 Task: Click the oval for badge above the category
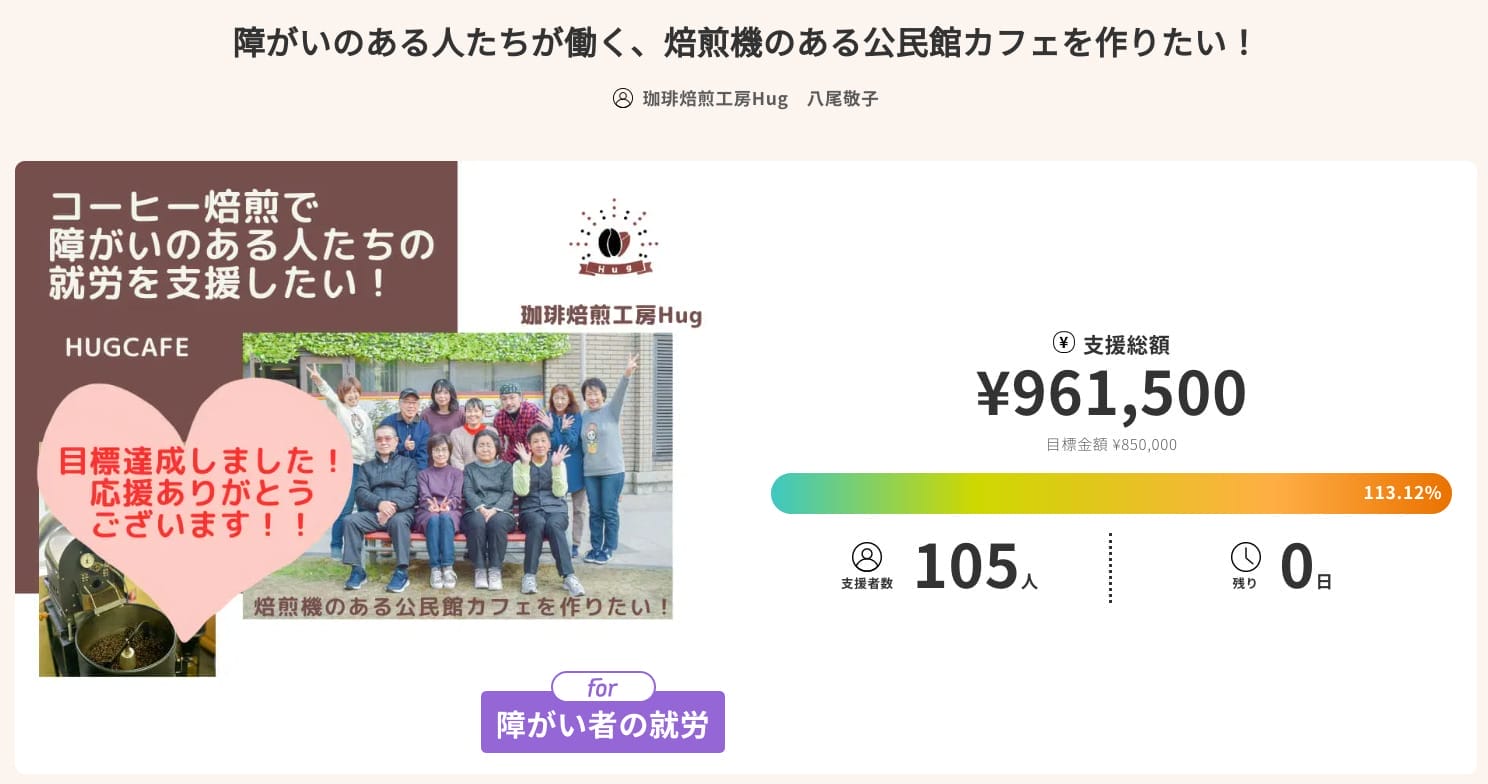point(602,687)
